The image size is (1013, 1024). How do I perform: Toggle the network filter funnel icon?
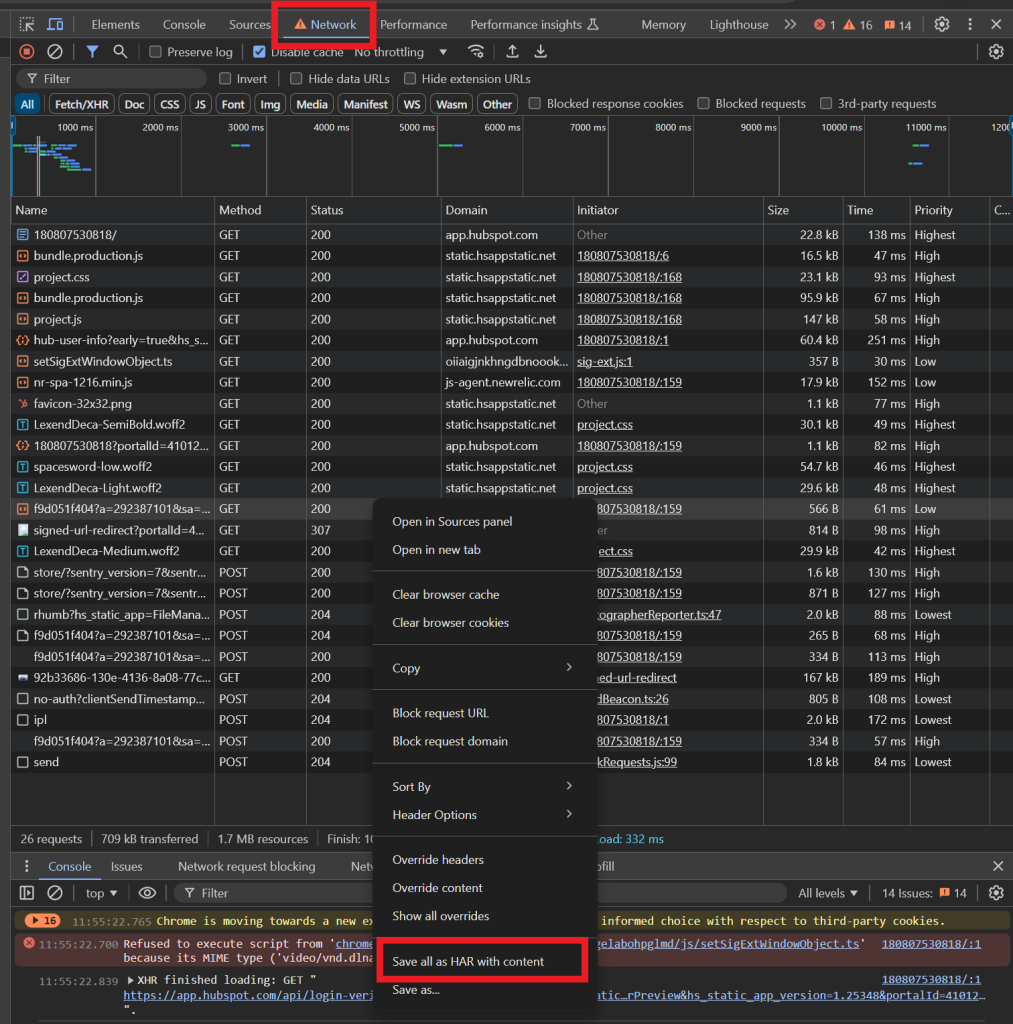(x=92, y=52)
